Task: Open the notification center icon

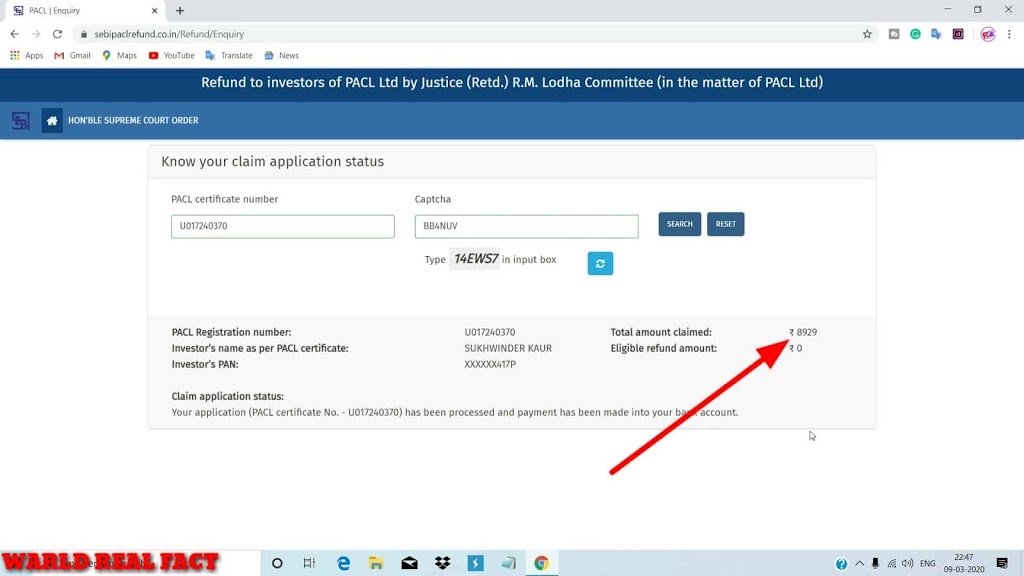Action: [1002, 563]
